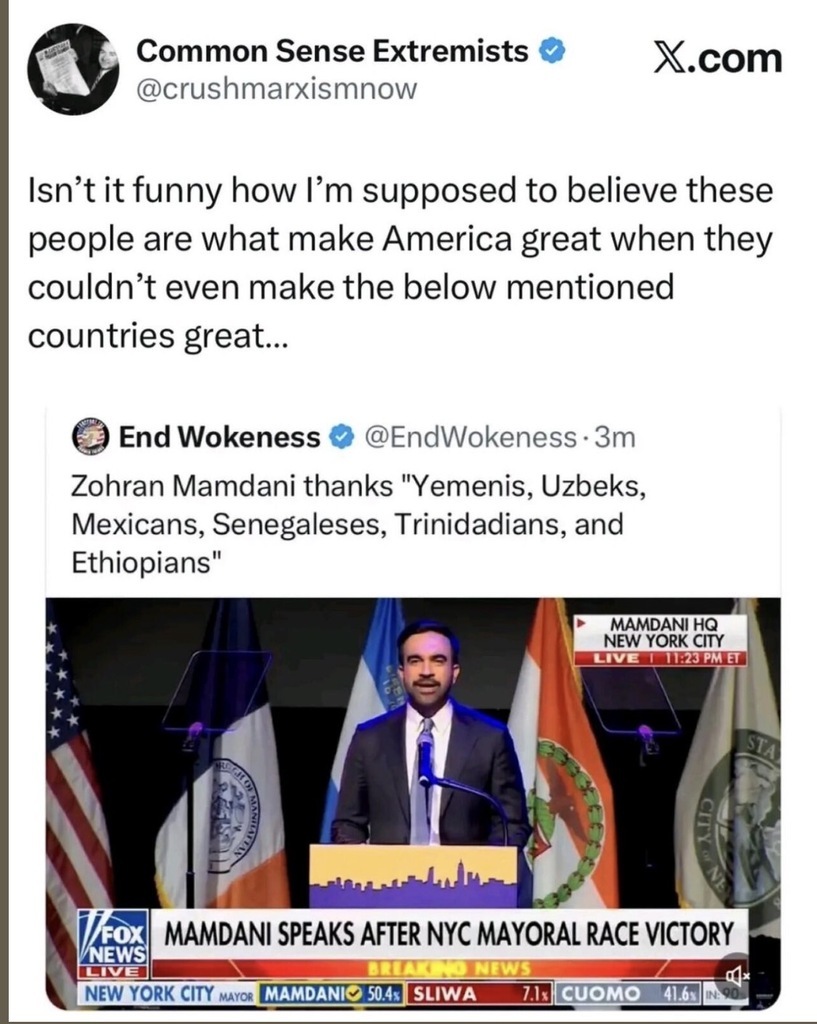Screen dimensions: 817x1024
Task: Click verified badge beside Common Sense Extremists
Action: click(x=552, y=50)
